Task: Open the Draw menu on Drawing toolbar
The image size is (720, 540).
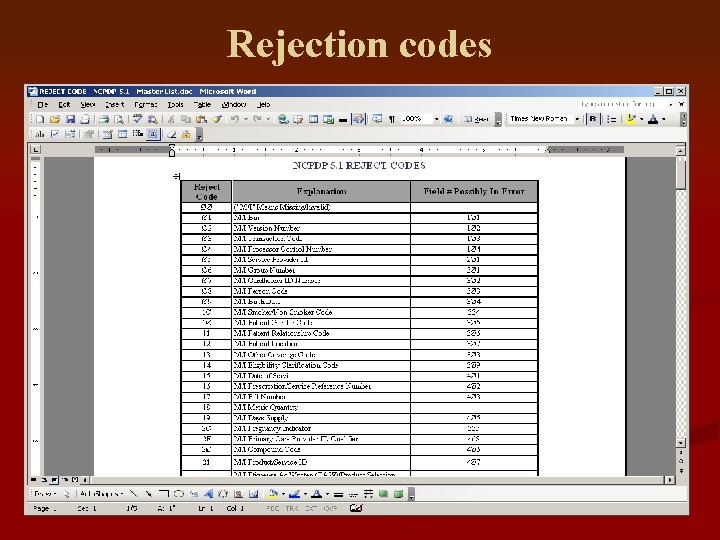Action: (45, 494)
